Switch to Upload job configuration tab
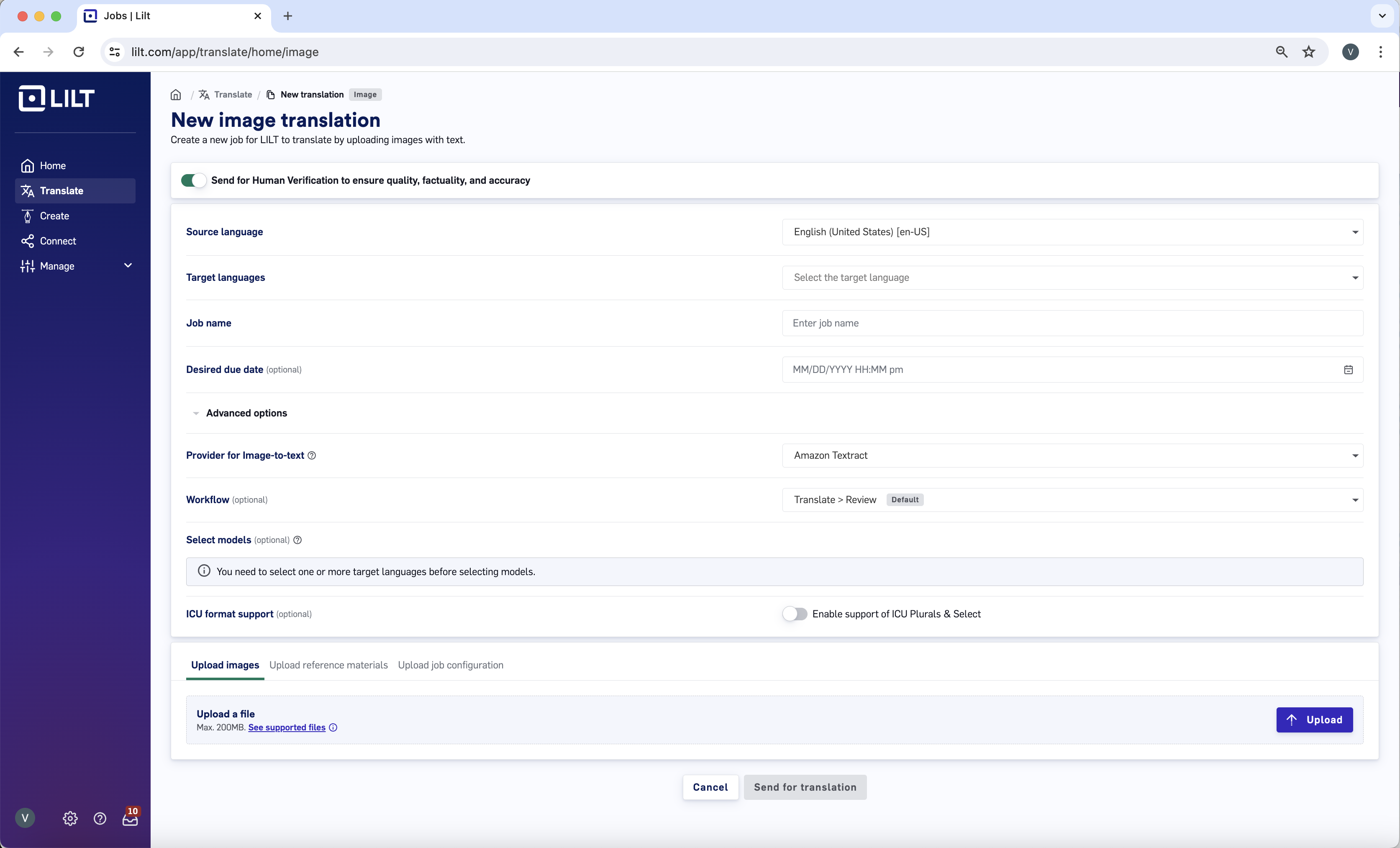This screenshot has width=1400, height=848. (451, 665)
